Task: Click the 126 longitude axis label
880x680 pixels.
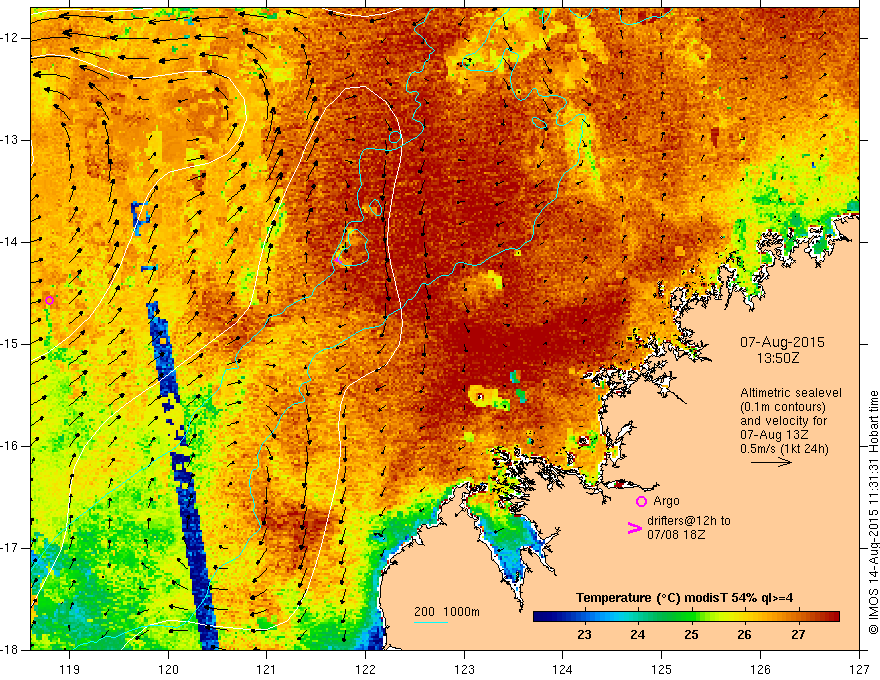Action: 760,669
